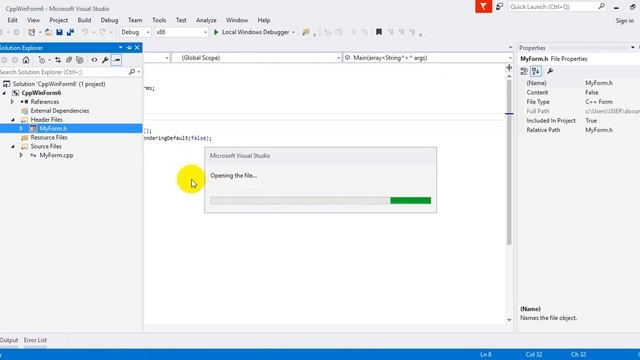Click Solution Explorer search magnifier icon
This screenshot has width=640, height=360.
[132, 72]
